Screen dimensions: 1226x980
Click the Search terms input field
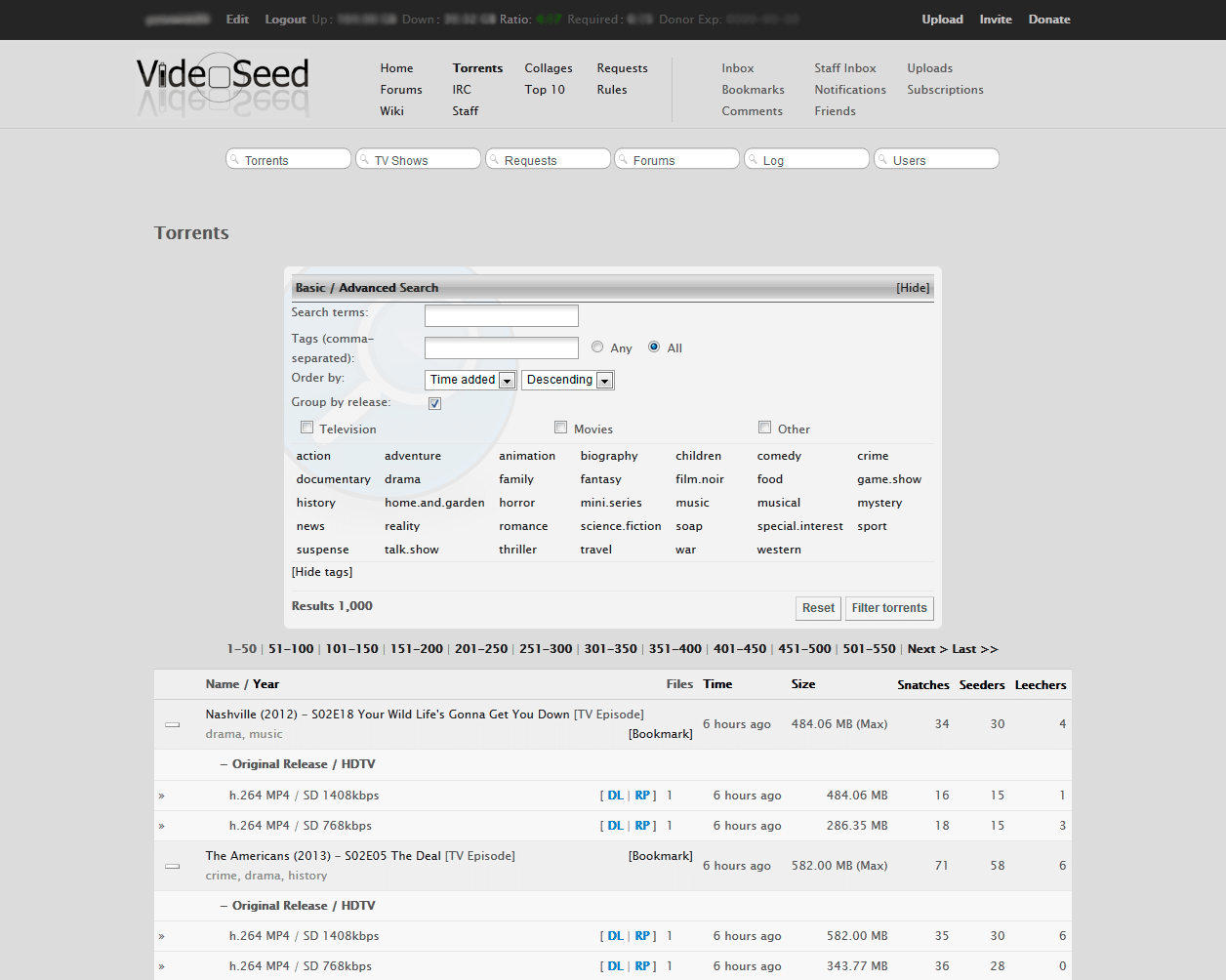tap(502, 315)
